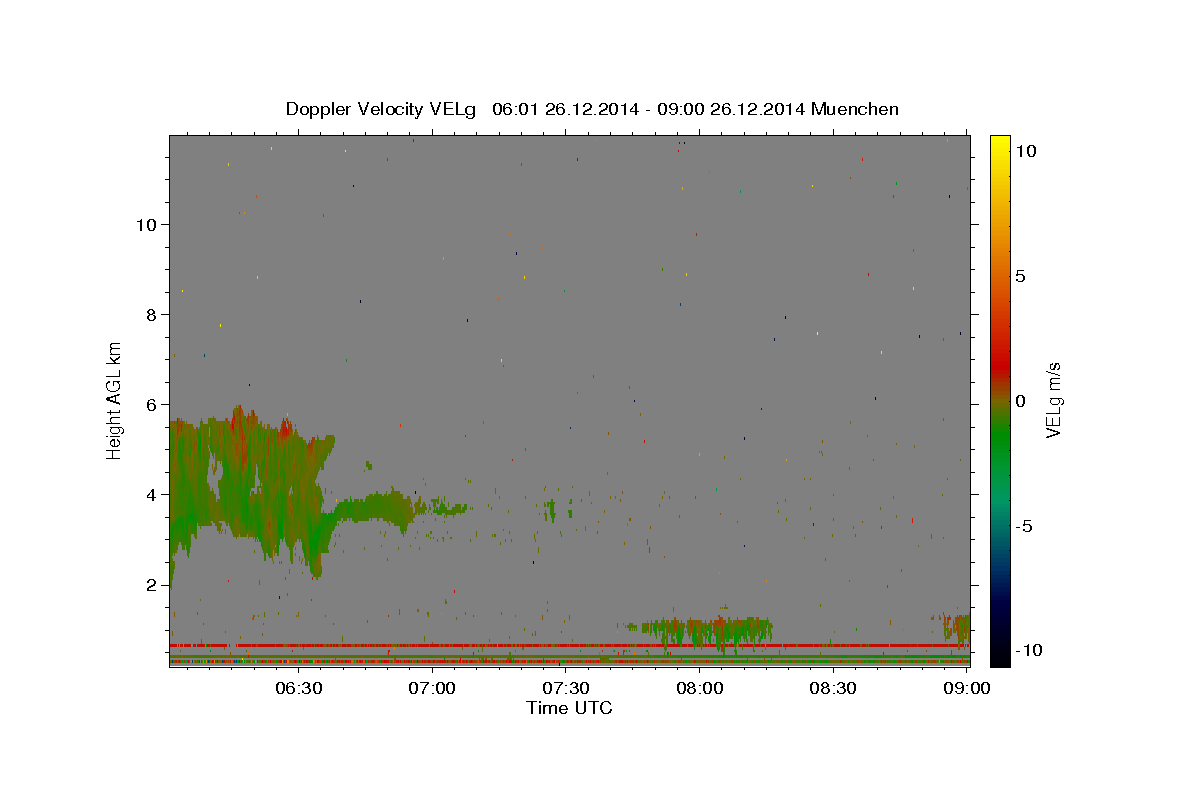Click the red horizontal band near ground level
Viewport: 1200px width, 800px height.
[x=569, y=645]
